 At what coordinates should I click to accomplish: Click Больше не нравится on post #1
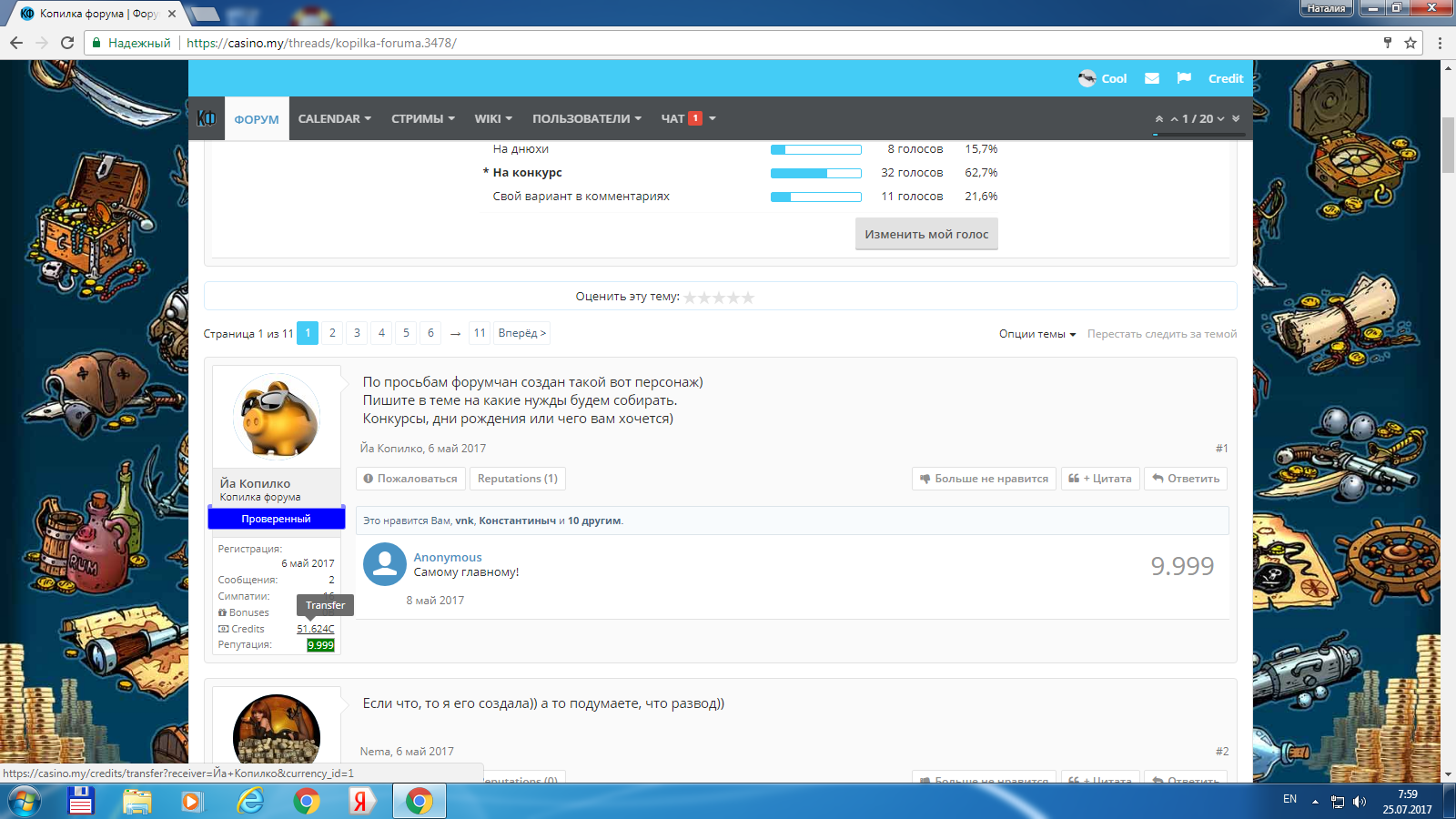(985, 479)
